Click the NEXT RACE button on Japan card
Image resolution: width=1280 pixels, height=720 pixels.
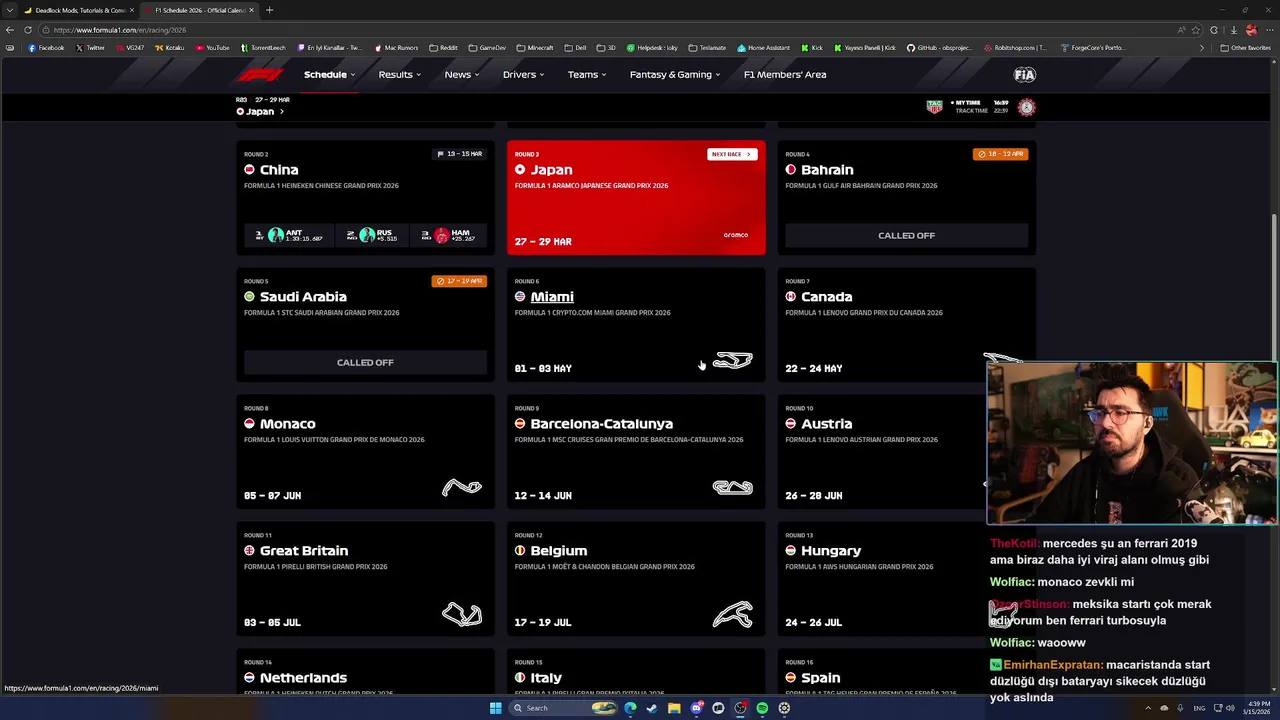[x=732, y=154]
